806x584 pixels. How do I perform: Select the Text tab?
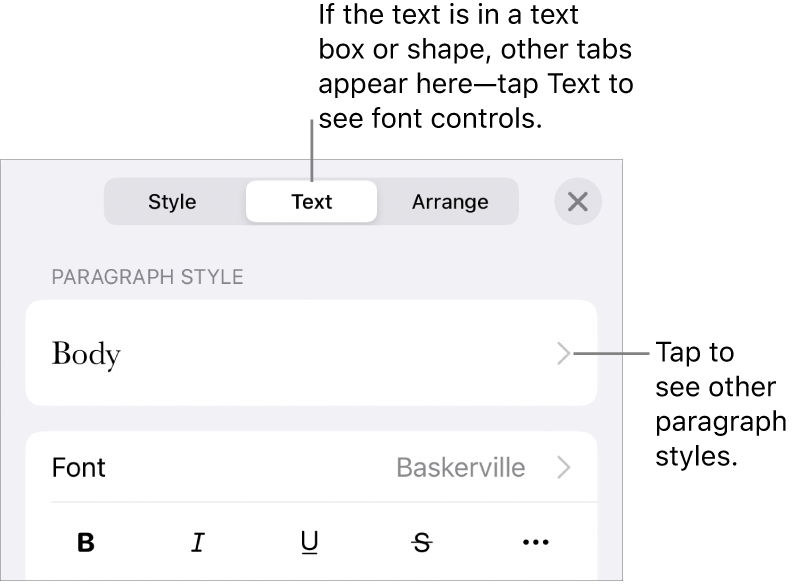(x=312, y=202)
